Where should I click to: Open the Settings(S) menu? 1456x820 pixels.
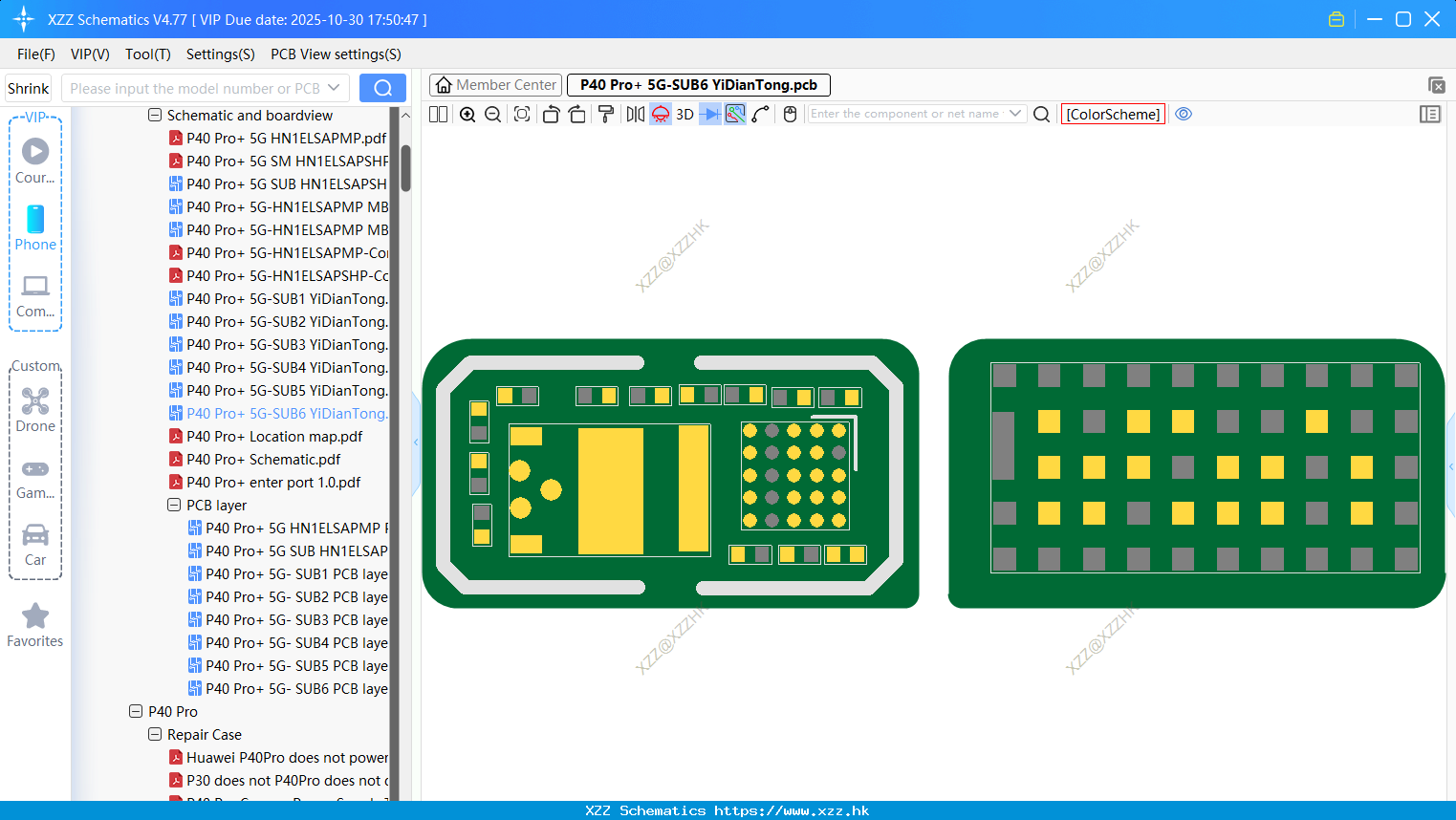click(x=221, y=54)
